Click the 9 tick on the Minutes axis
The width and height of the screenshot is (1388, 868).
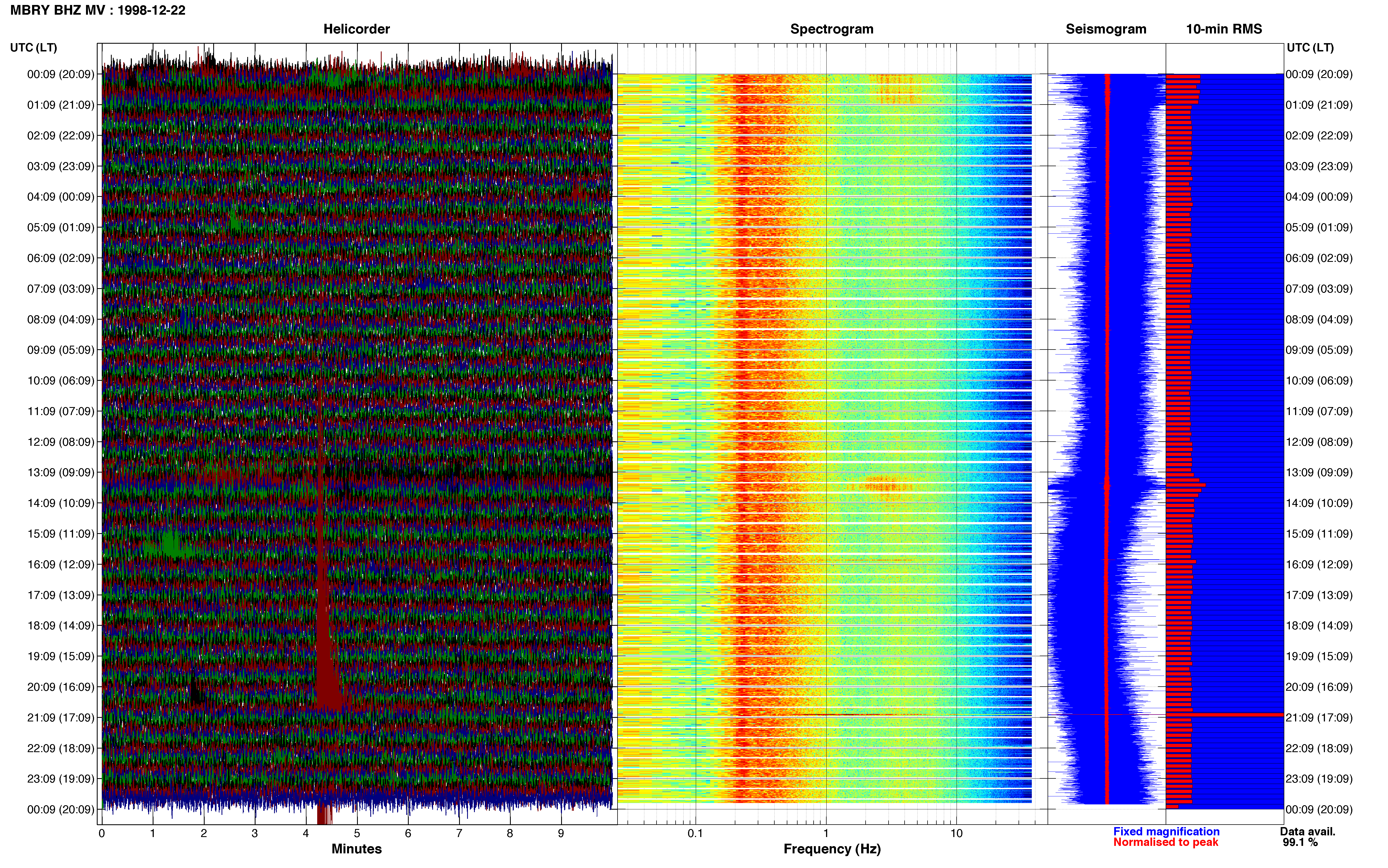pos(561,833)
